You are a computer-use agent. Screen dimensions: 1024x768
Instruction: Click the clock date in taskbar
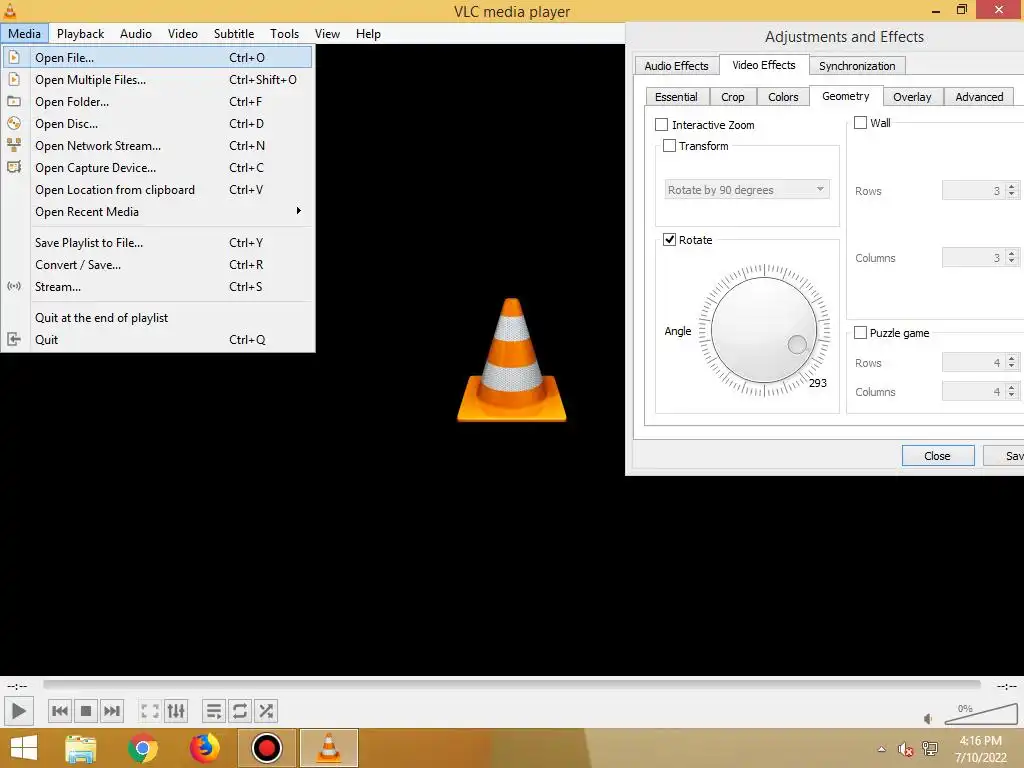[x=980, y=749]
